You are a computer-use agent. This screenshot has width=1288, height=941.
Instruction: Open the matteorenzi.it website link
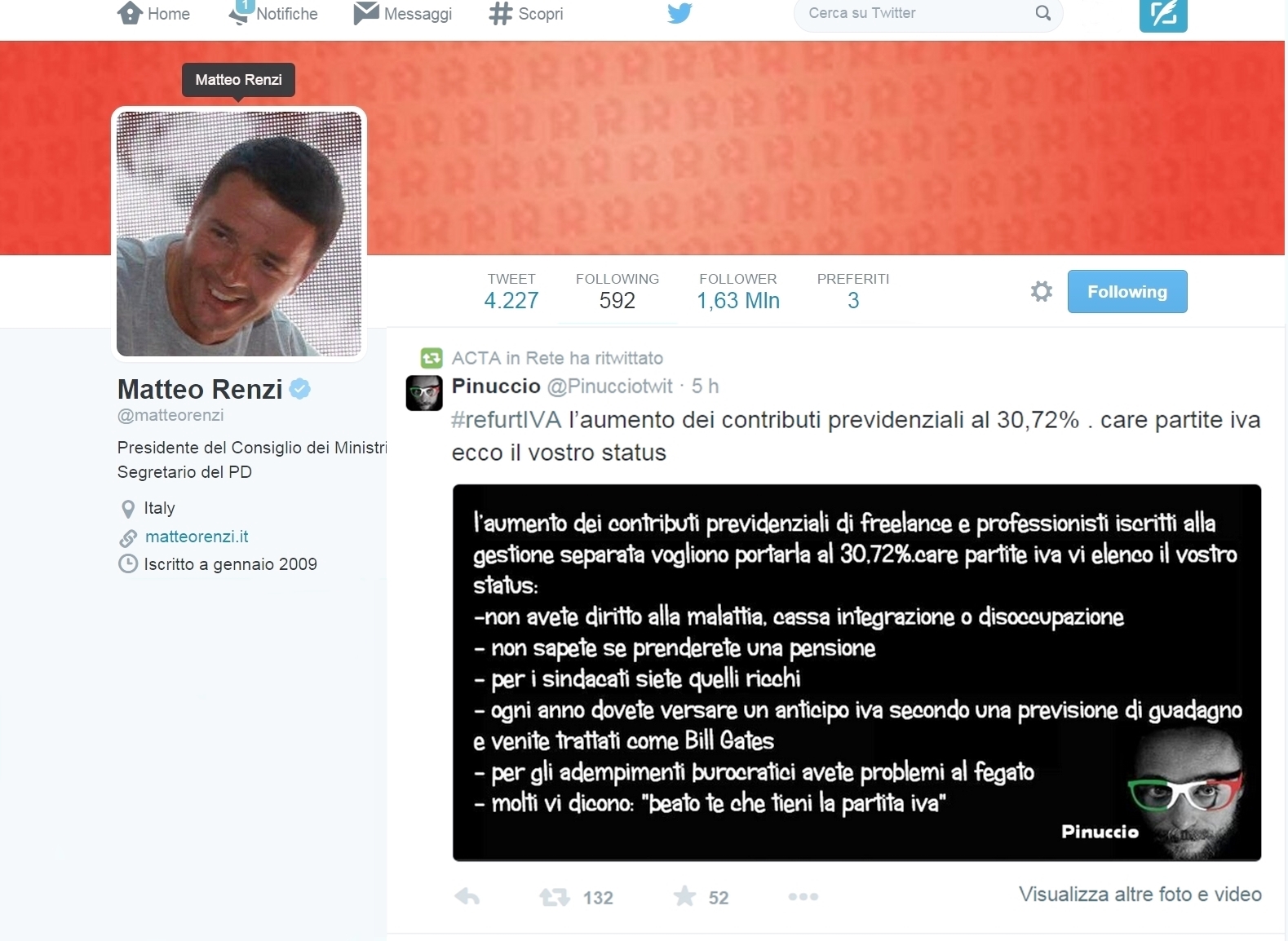click(x=197, y=537)
